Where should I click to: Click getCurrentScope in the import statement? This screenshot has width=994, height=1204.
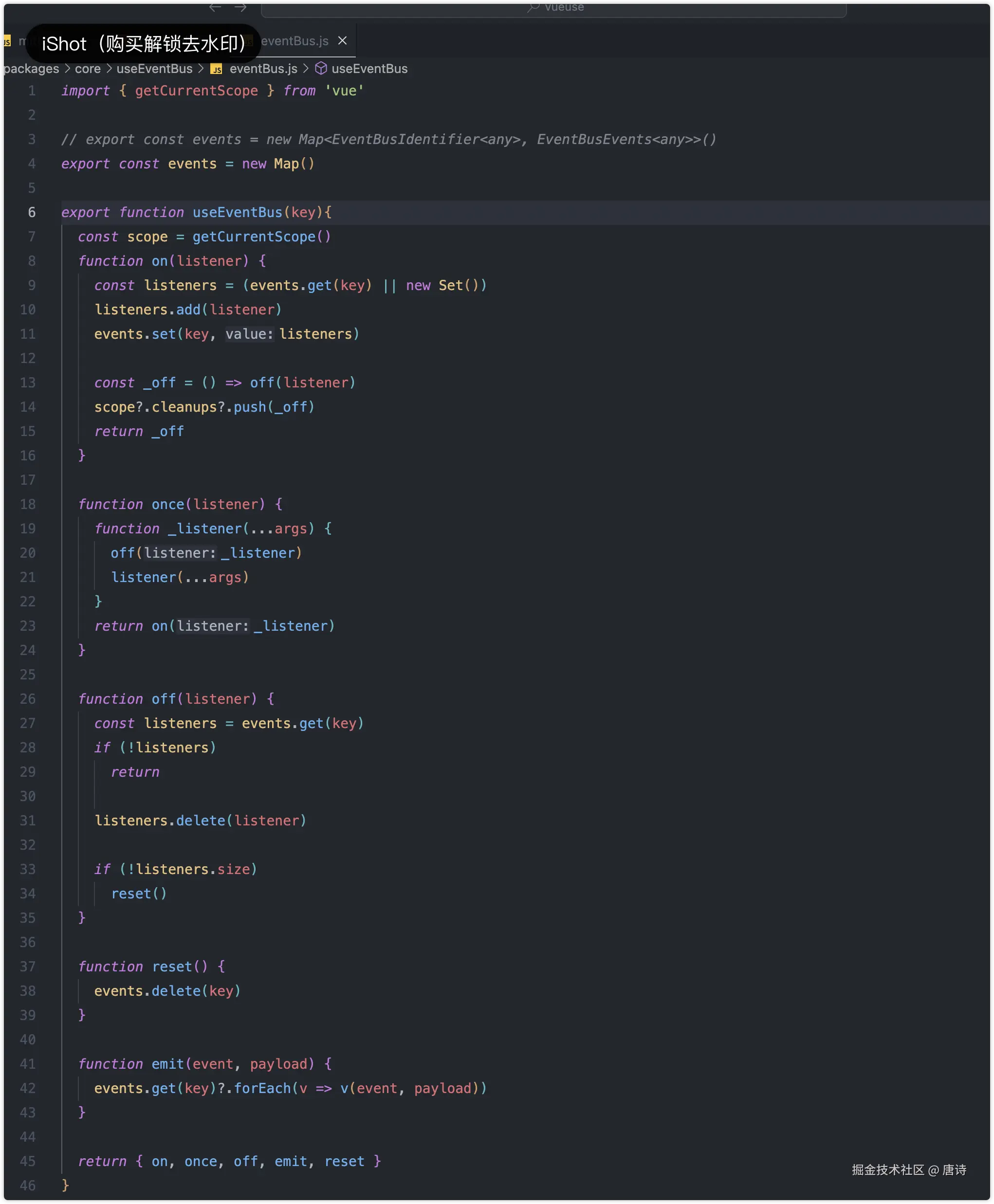point(196,91)
